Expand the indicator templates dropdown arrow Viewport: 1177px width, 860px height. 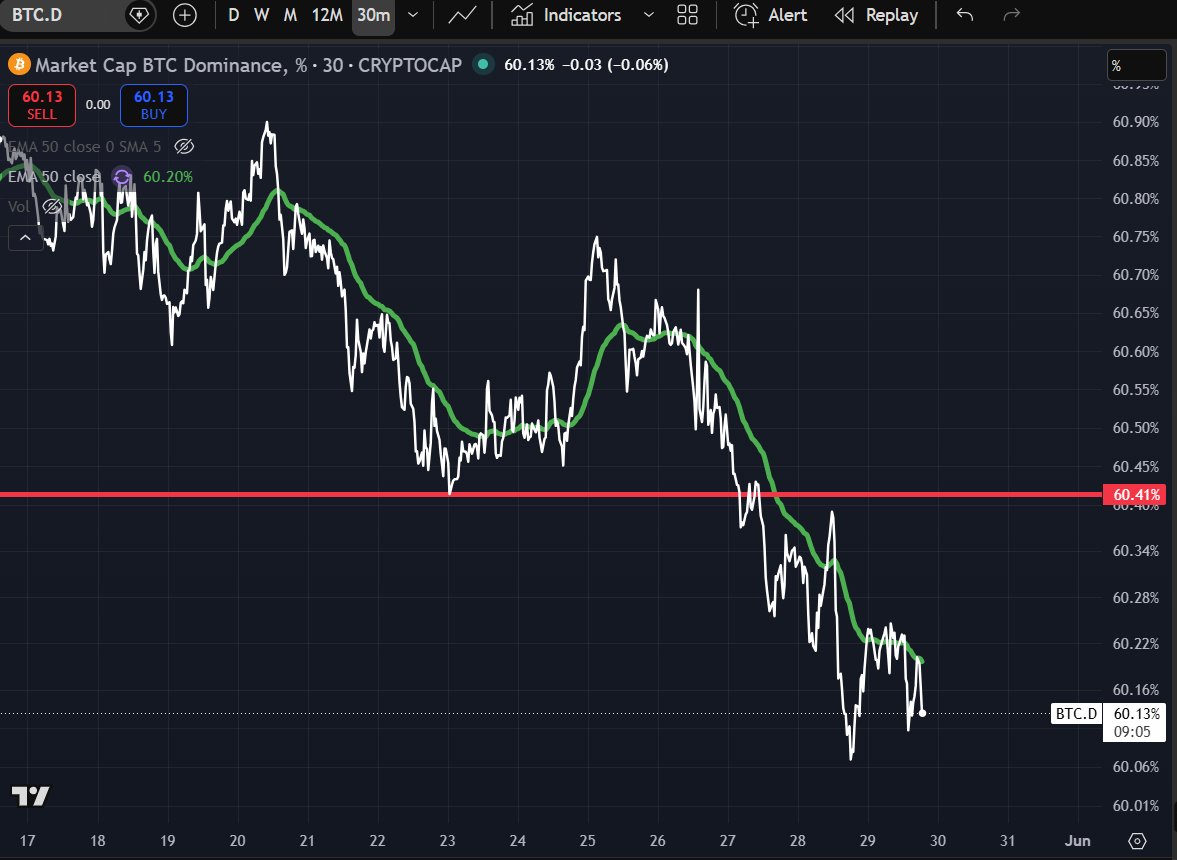coord(649,15)
